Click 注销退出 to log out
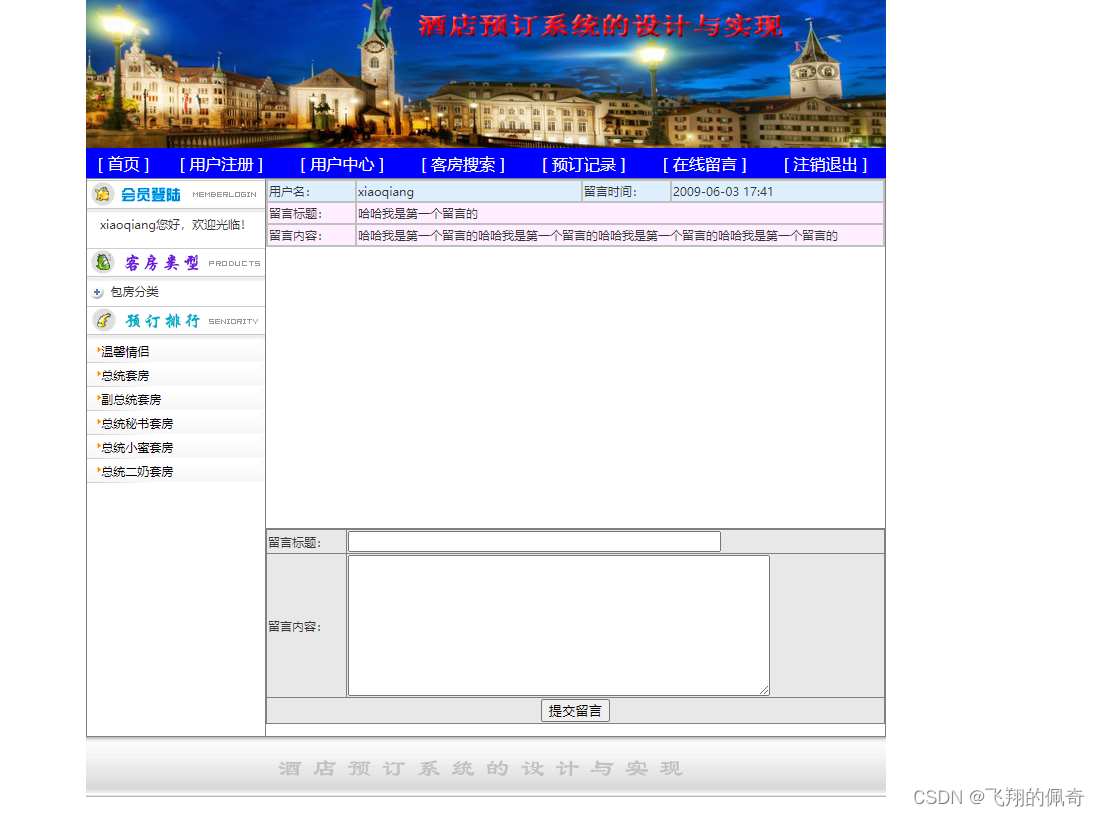This screenshot has width=1100, height=816. (x=825, y=165)
